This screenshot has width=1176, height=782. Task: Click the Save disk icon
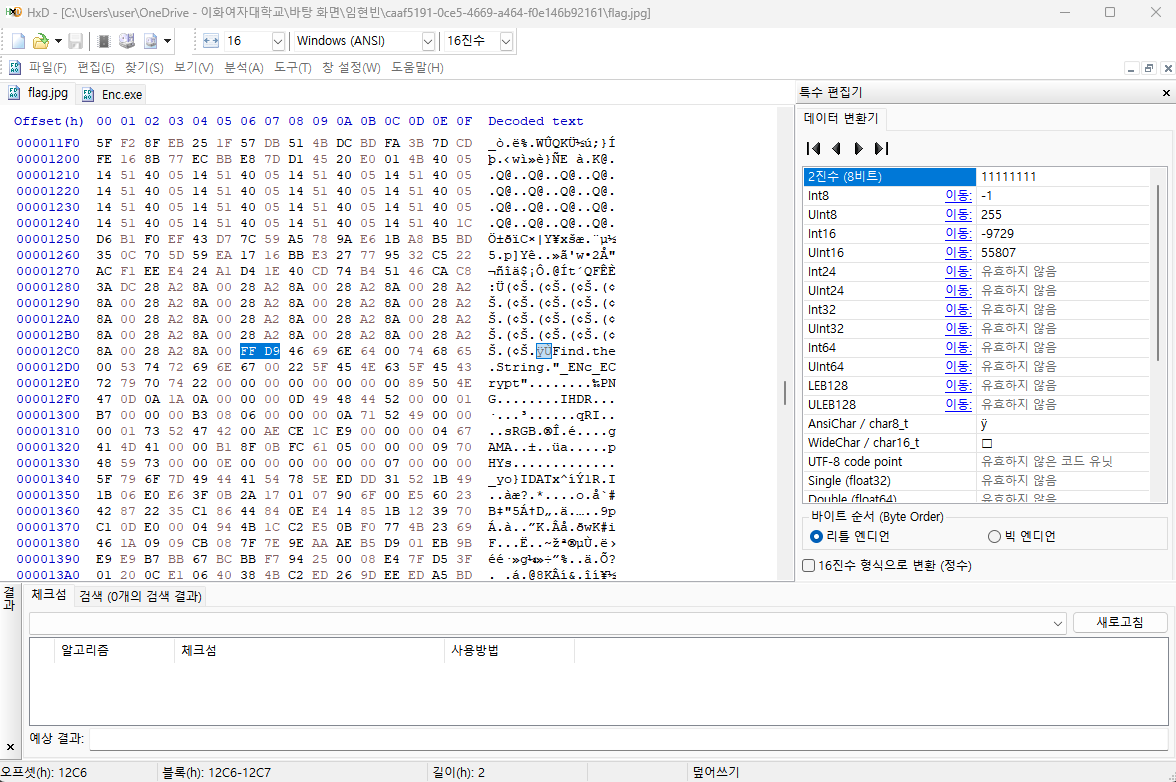coord(75,41)
